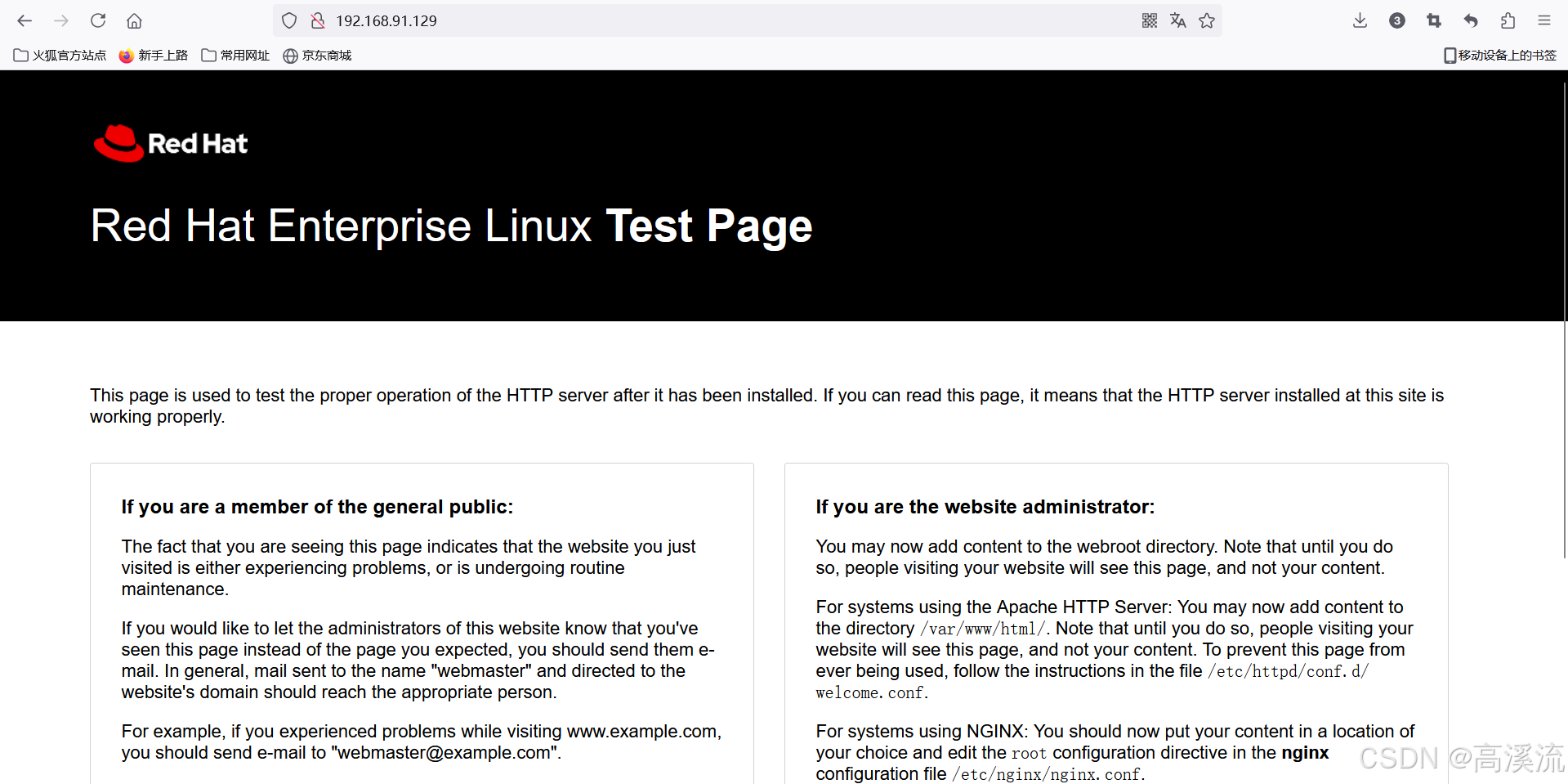Open the 常用网址 bookmark folder
This screenshot has height=784, width=1568.
coord(235,56)
